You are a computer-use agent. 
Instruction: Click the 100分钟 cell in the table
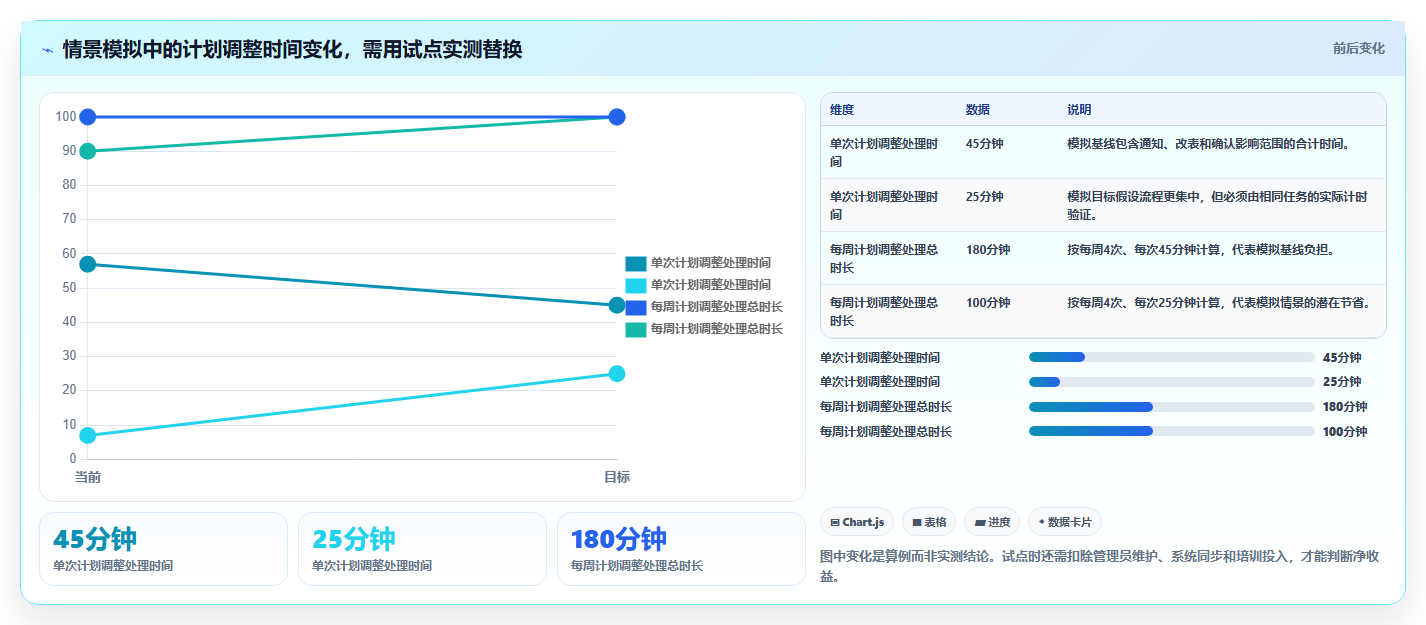(988, 302)
